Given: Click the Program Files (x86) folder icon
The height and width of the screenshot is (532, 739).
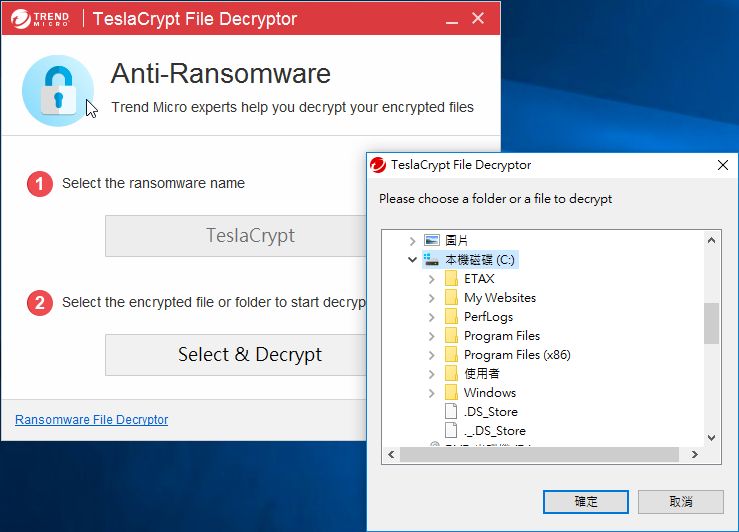Looking at the screenshot, I should pos(451,354).
